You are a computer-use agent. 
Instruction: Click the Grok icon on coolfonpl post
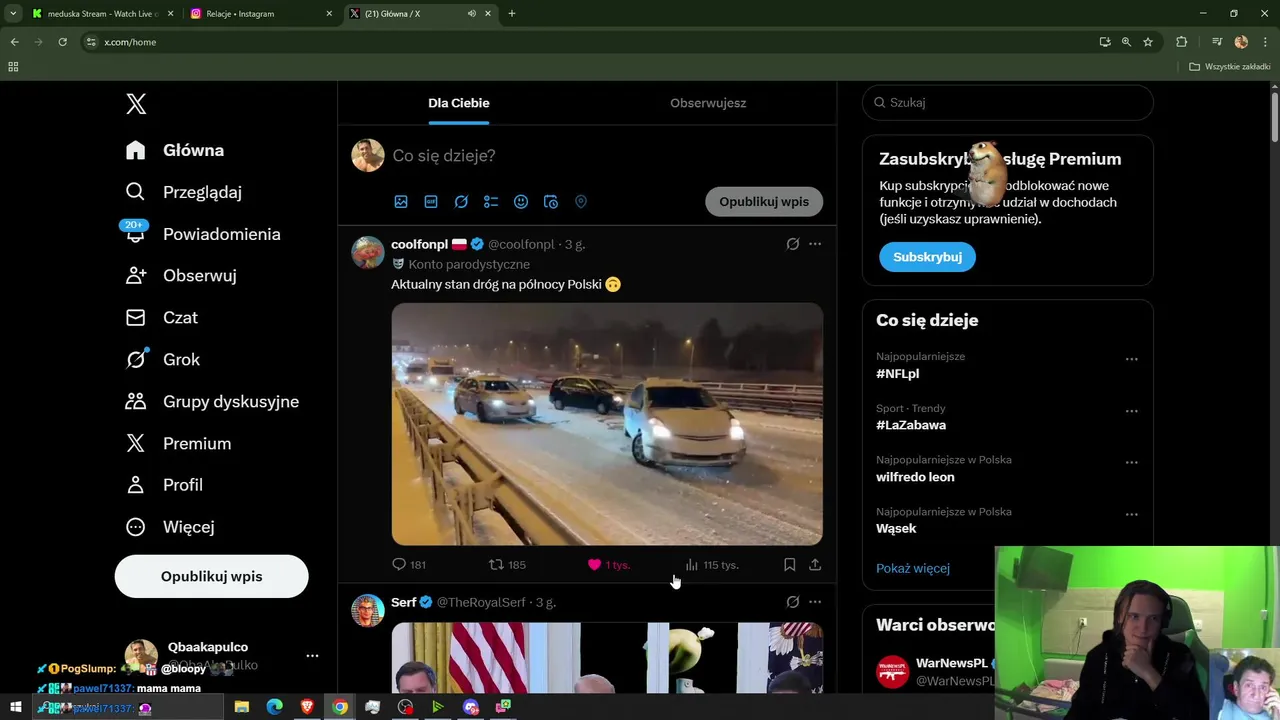point(793,244)
